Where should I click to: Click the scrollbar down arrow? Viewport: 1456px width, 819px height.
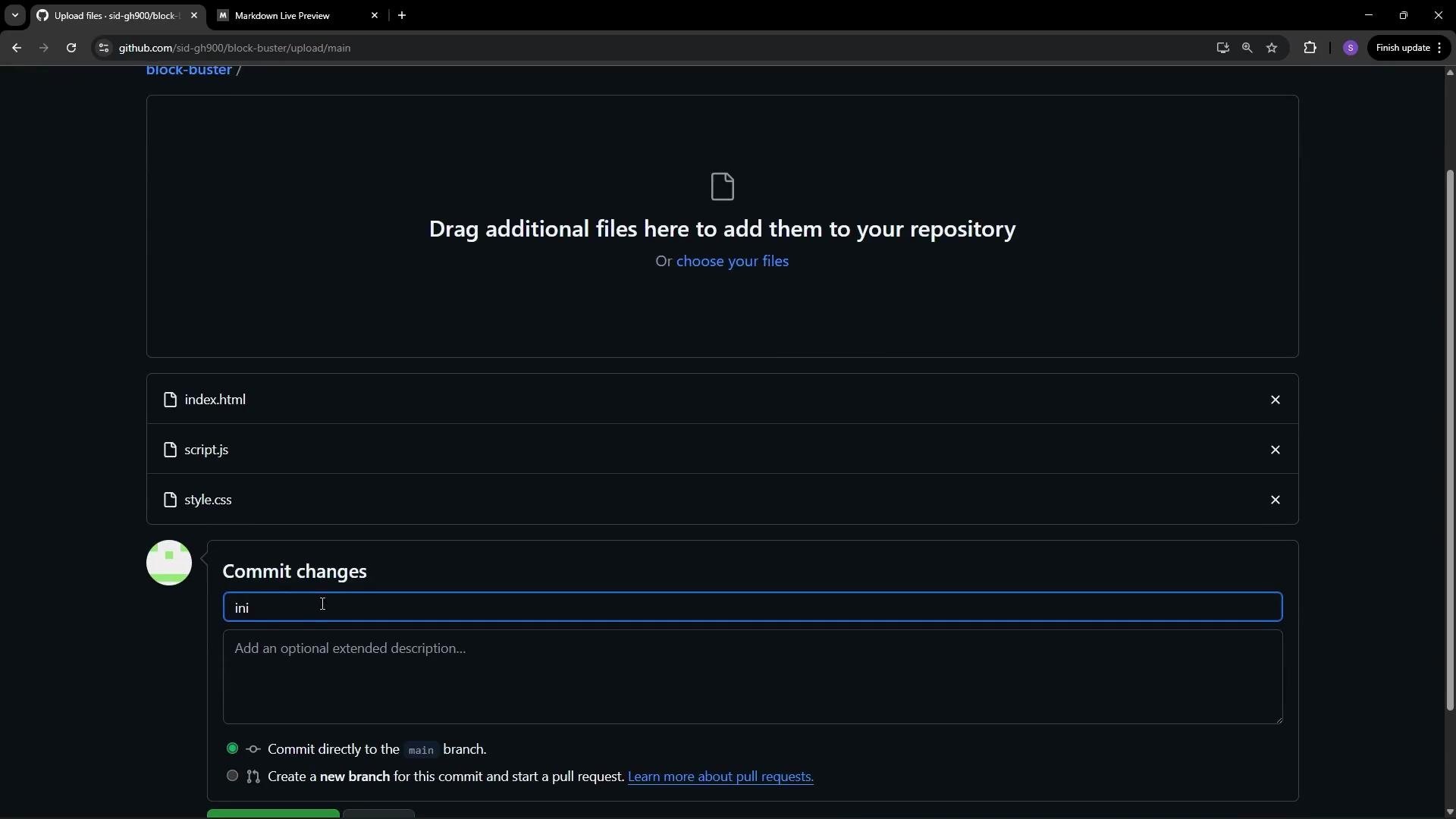point(1449,812)
